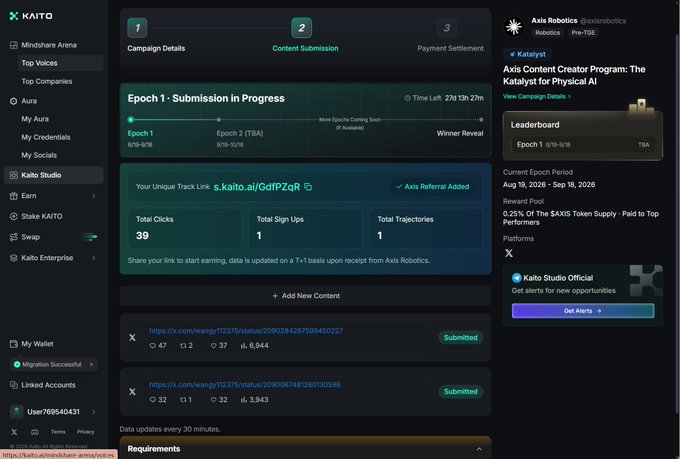680x459 pixels.
Task: Open View Campaign Details link
Action: 537,96
